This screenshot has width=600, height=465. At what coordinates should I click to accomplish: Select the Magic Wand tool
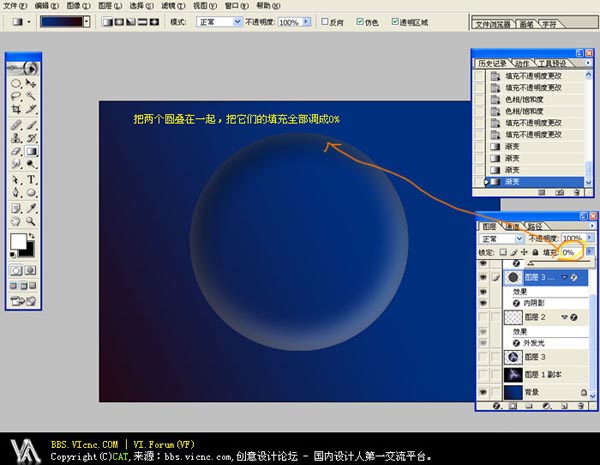click(31, 96)
